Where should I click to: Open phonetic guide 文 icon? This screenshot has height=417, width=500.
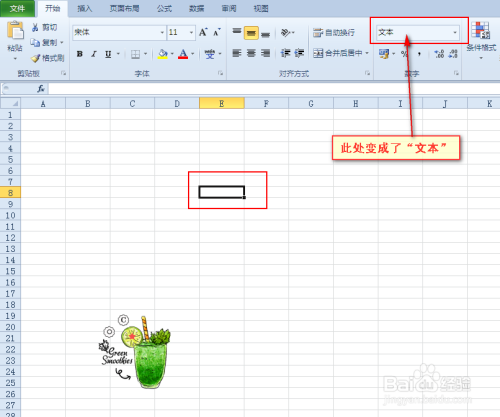pyautogui.click(x=210, y=54)
